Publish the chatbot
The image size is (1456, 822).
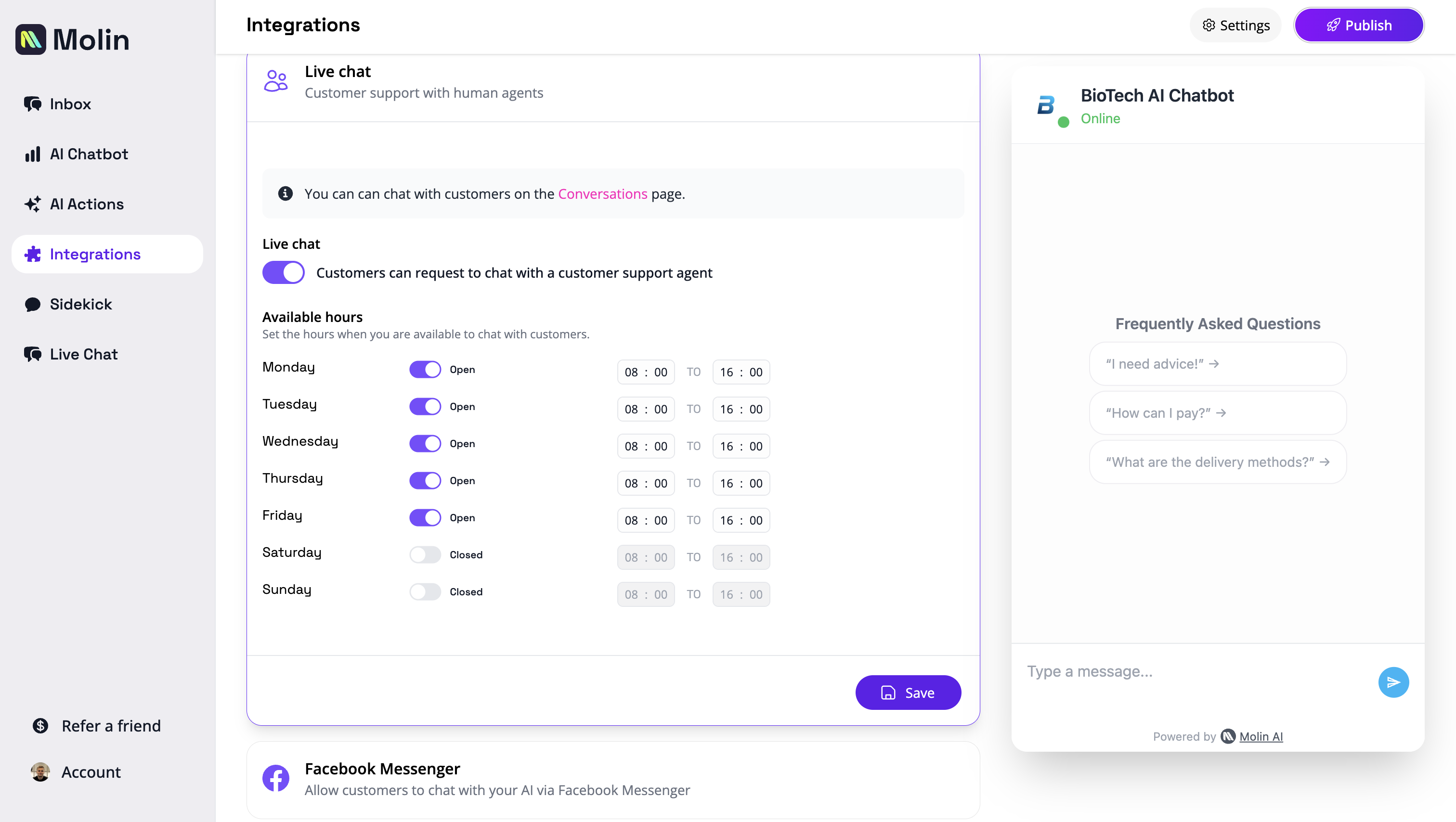pyautogui.click(x=1359, y=25)
